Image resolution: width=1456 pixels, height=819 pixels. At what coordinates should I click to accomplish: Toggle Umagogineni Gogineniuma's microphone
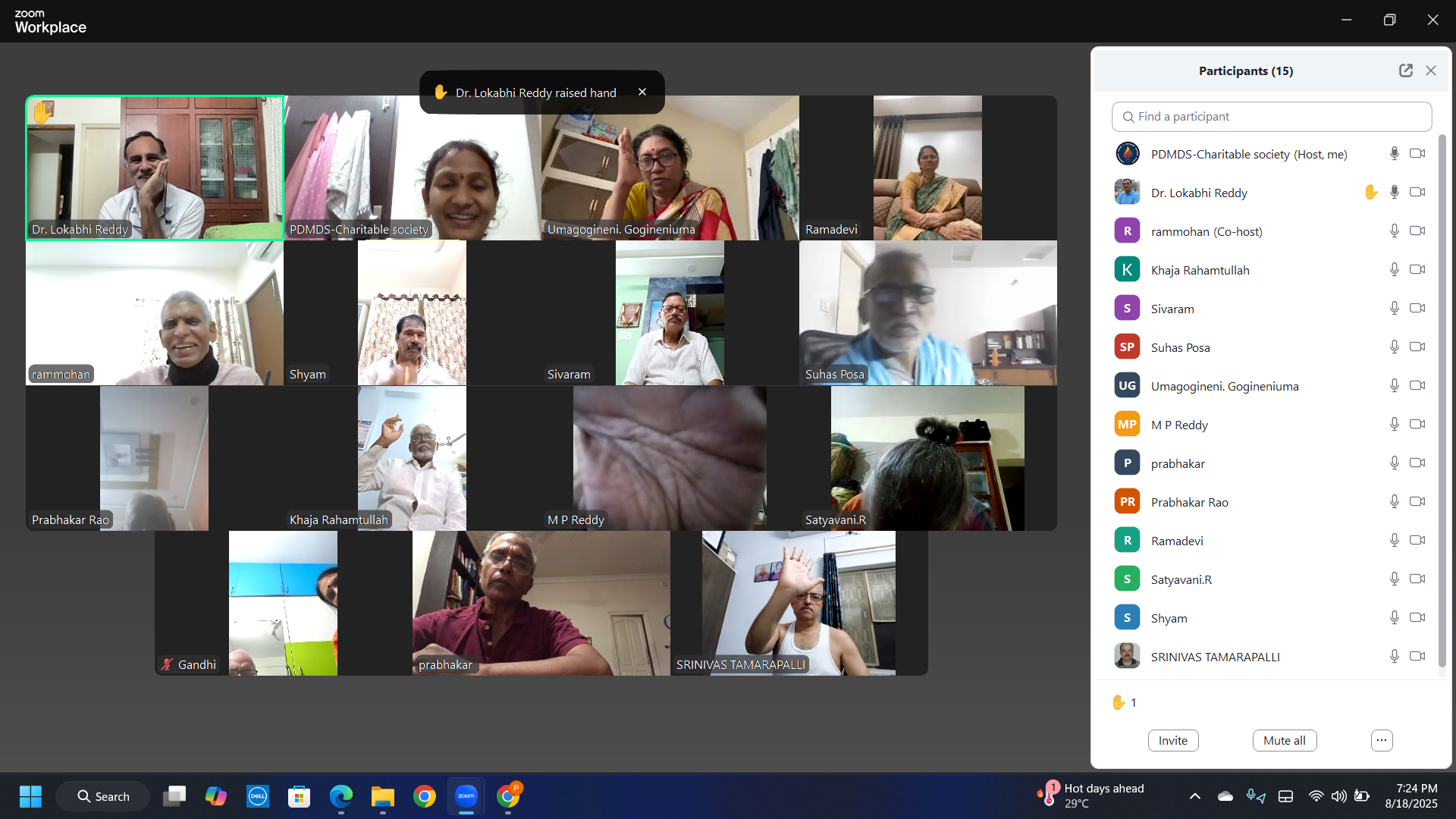pos(1394,386)
